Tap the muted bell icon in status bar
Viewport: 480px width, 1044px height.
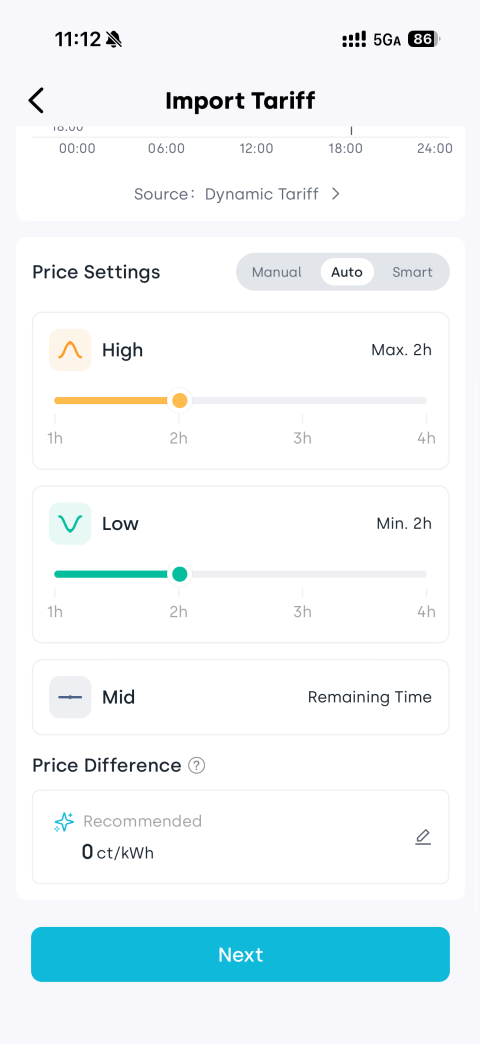click(114, 39)
